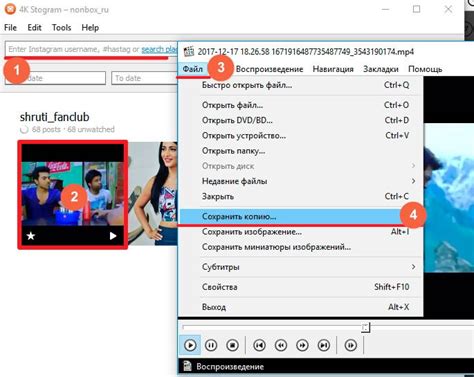Image resolution: width=474 pixels, height=377 pixels.
Task: Select Быстро открыть файл... menu item
Action: point(301,85)
